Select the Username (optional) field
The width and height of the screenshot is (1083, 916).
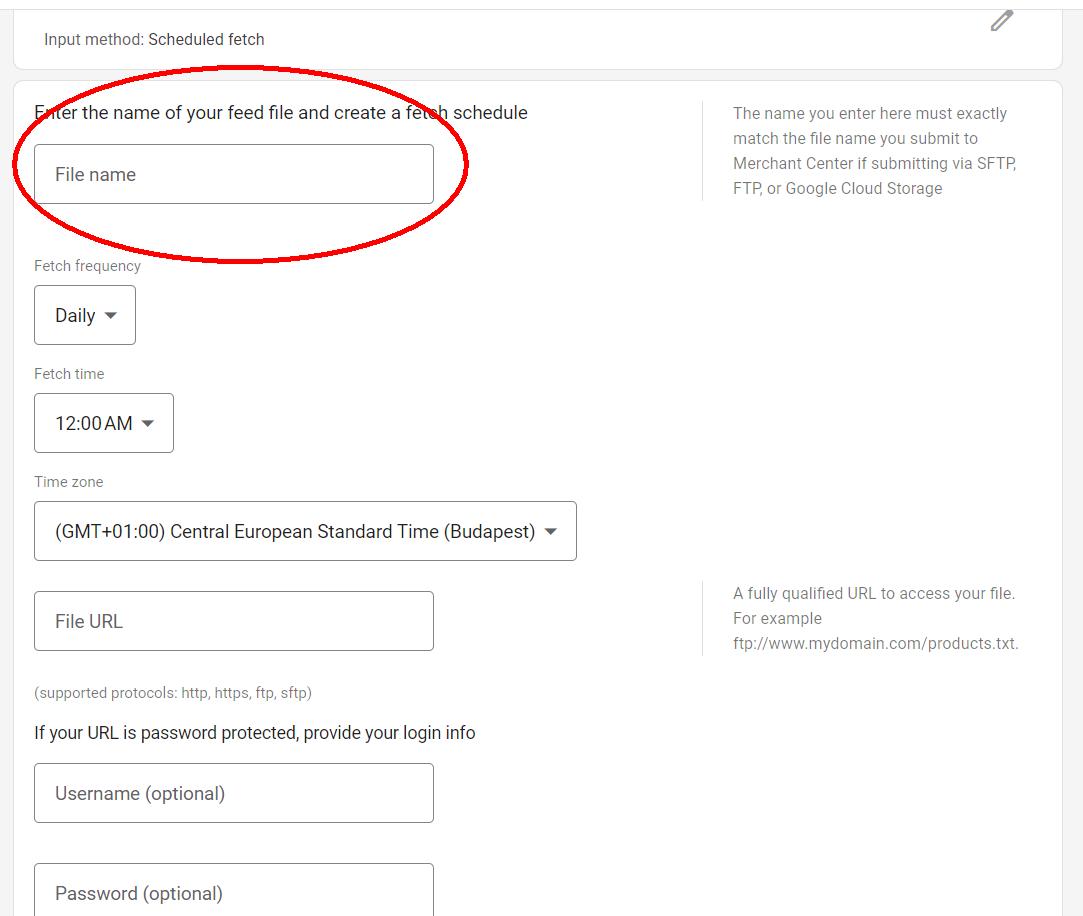coord(233,793)
